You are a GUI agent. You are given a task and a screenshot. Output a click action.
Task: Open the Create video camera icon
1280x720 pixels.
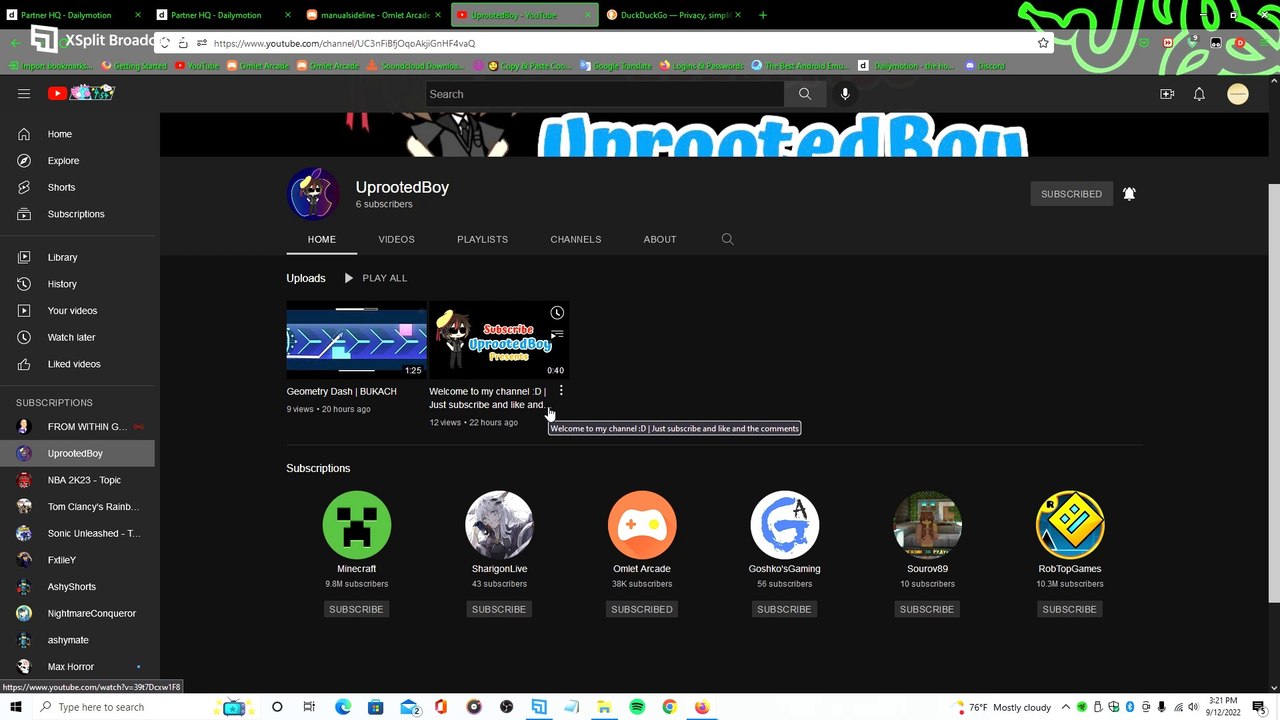[1167, 94]
